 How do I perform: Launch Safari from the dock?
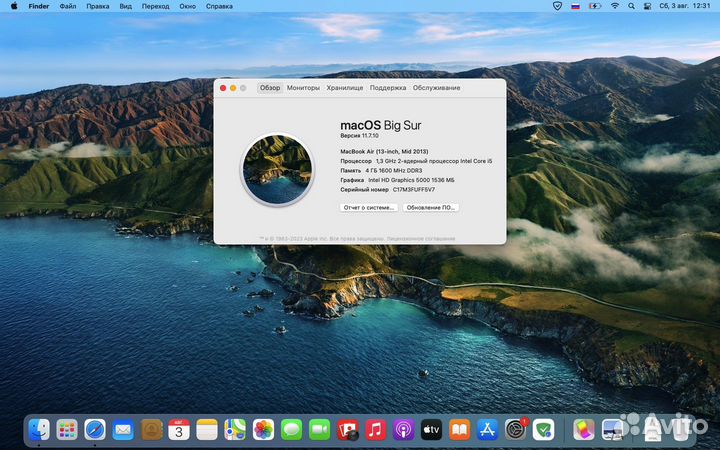click(x=95, y=430)
